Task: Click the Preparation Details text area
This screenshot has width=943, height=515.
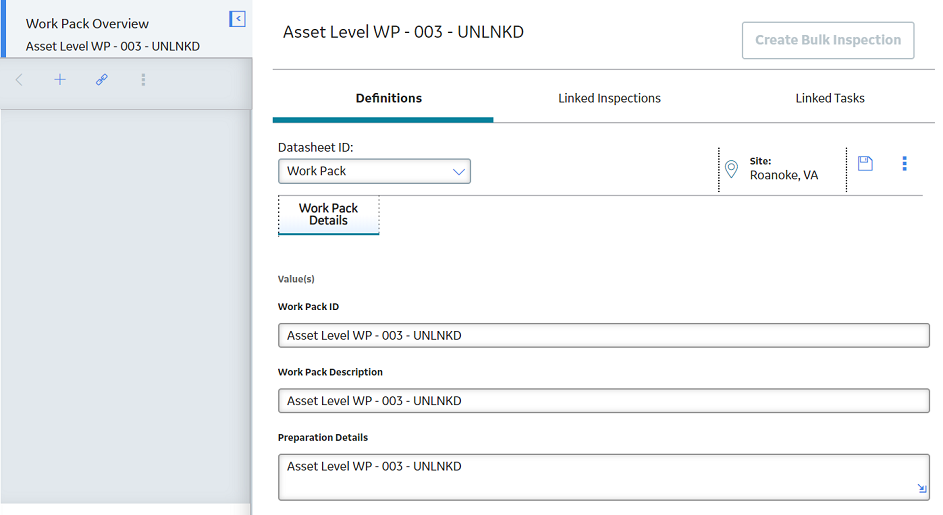Action: tap(604, 477)
